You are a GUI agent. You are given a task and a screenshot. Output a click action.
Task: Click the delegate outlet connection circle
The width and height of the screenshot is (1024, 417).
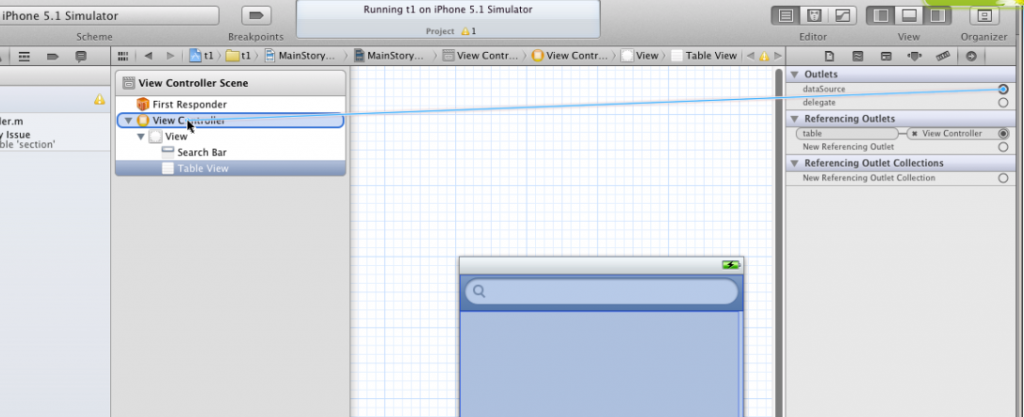coord(1003,102)
